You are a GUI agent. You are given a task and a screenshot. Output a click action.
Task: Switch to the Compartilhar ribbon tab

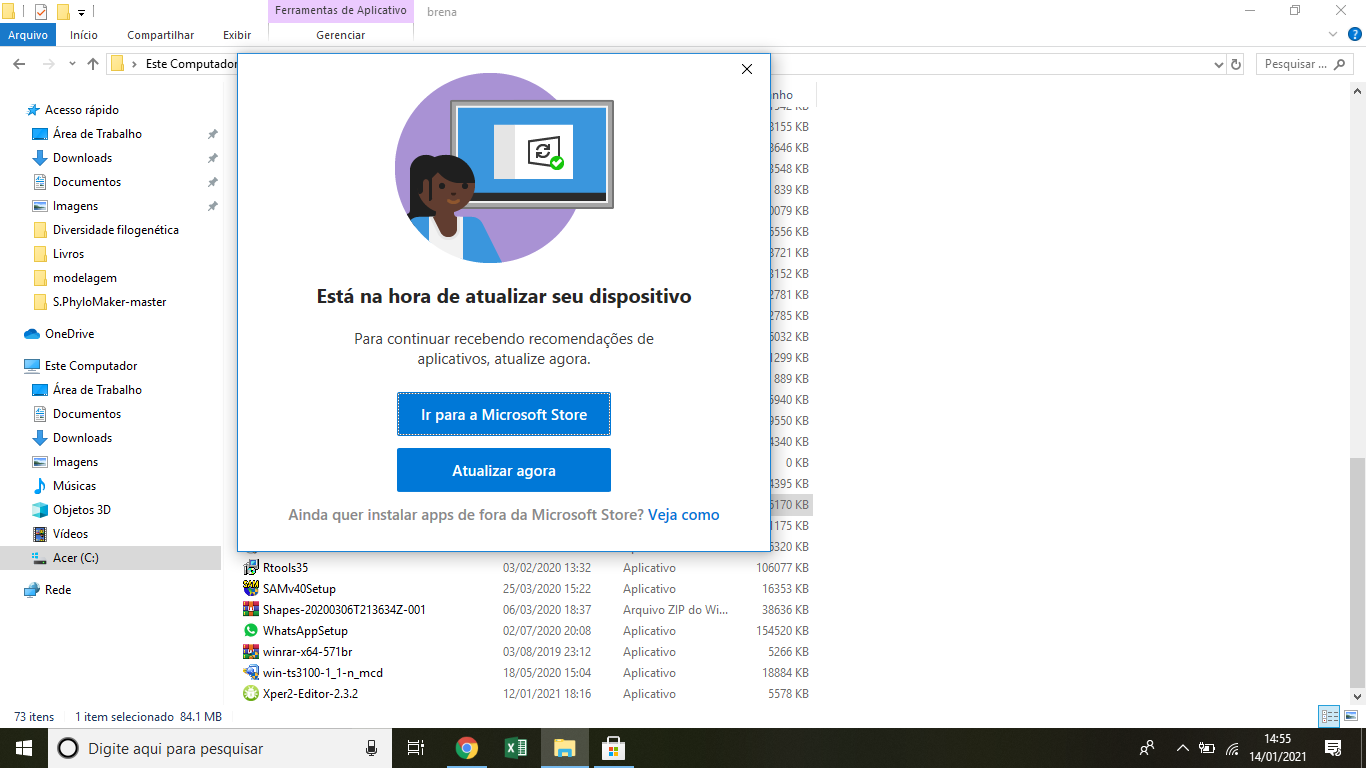pyautogui.click(x=159, y=35)
